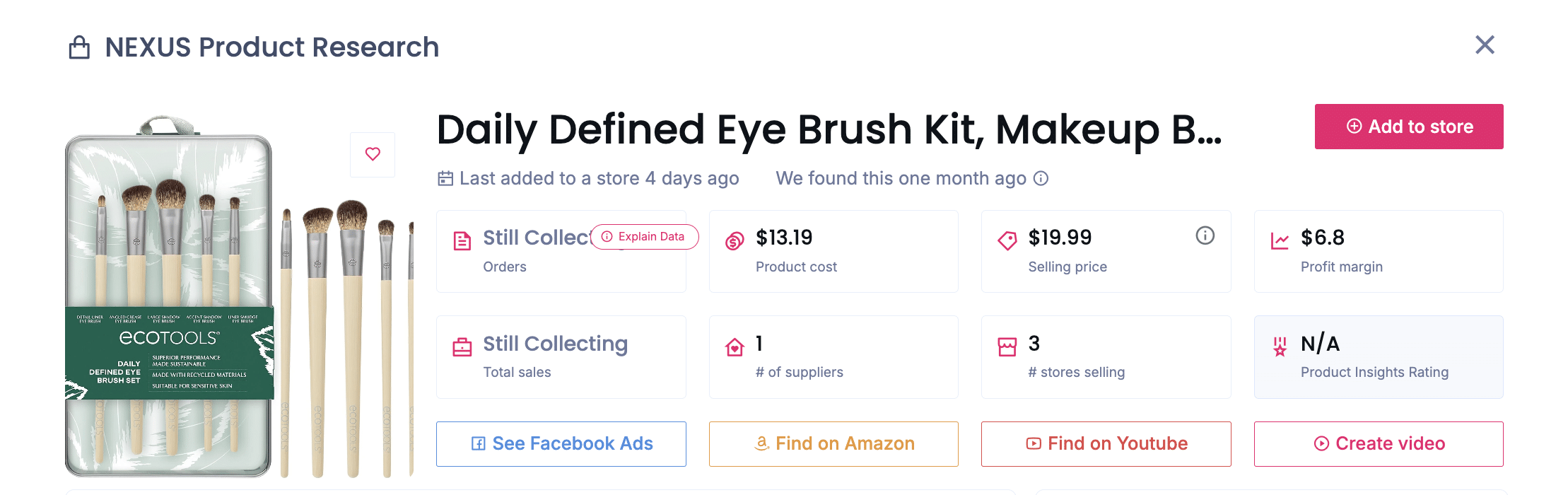The width and height of the screenshot is (1568, 495).
Task: Click info icon after 'one month ago'
Action: click(1041, 178)
